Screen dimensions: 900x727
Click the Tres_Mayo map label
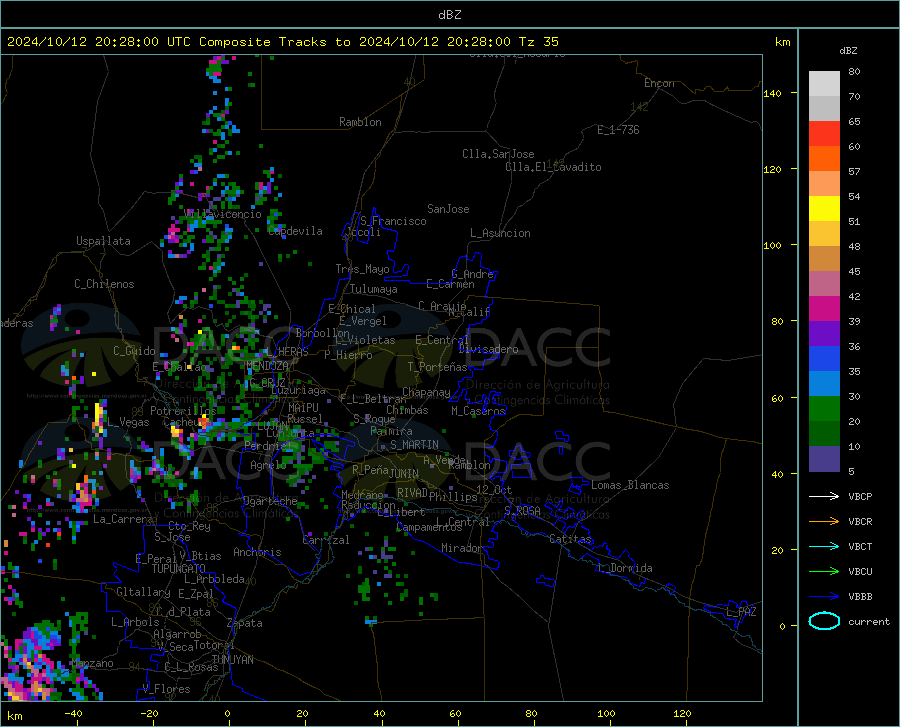click(362, 269)
